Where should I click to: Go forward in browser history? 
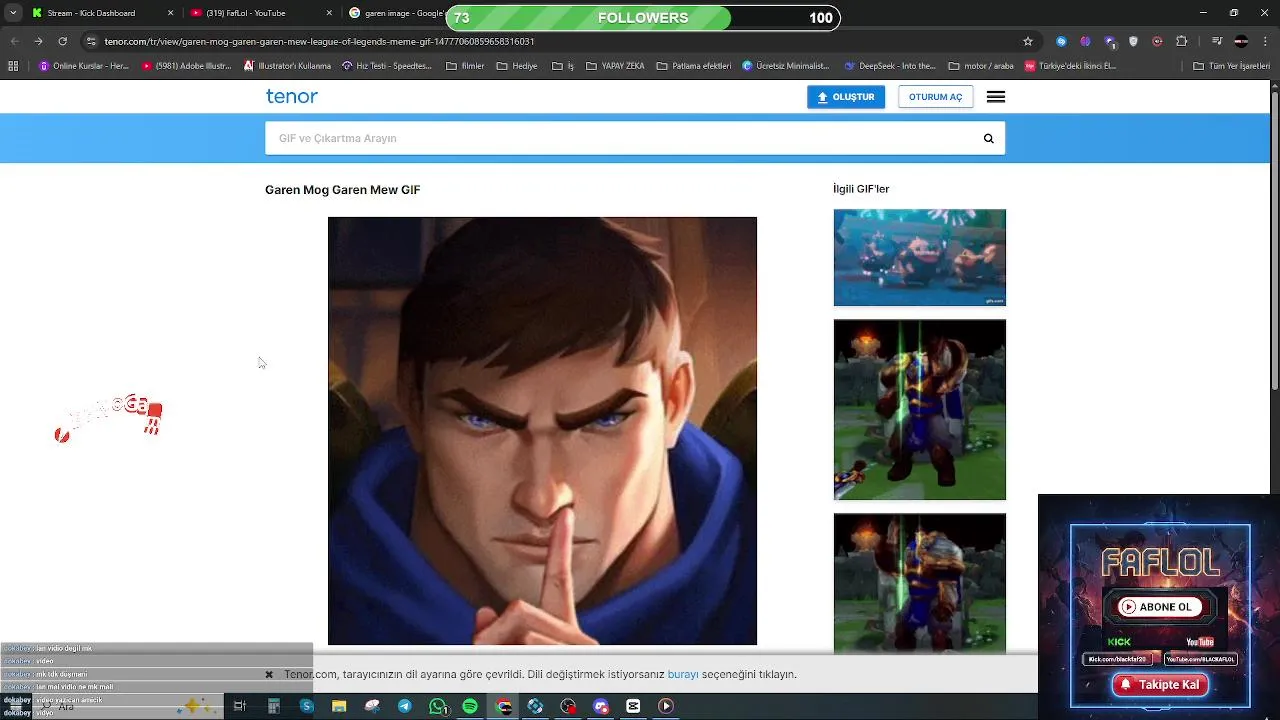[x=38, y=41]
